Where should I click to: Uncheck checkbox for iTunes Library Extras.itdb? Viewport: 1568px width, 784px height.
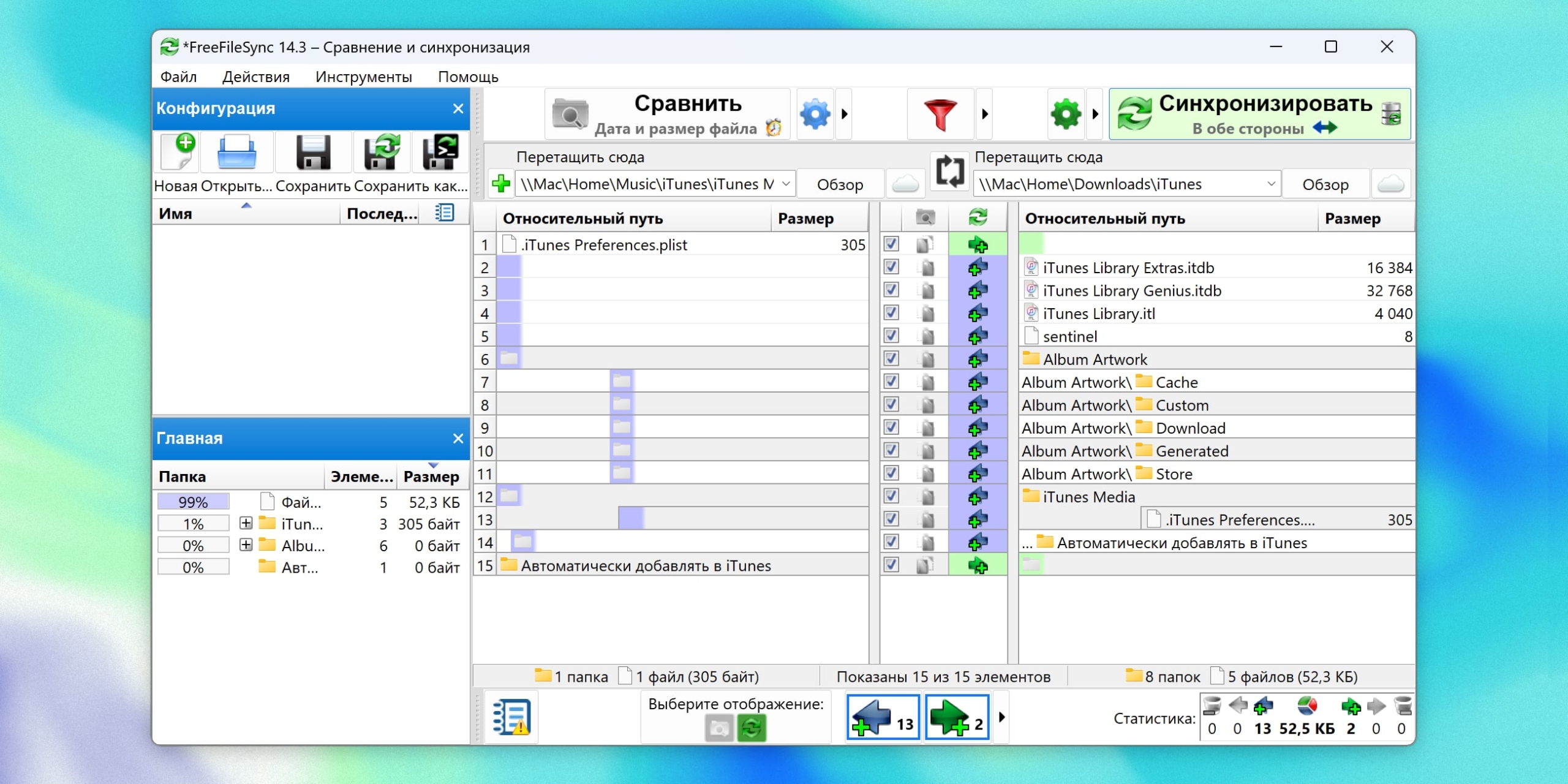(892, 267)
